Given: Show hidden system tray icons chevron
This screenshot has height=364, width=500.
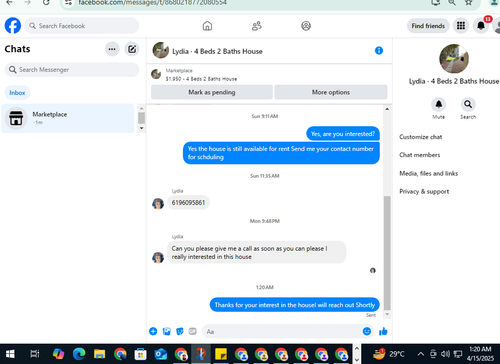Looking at the screenshot, I should [421, 354].
